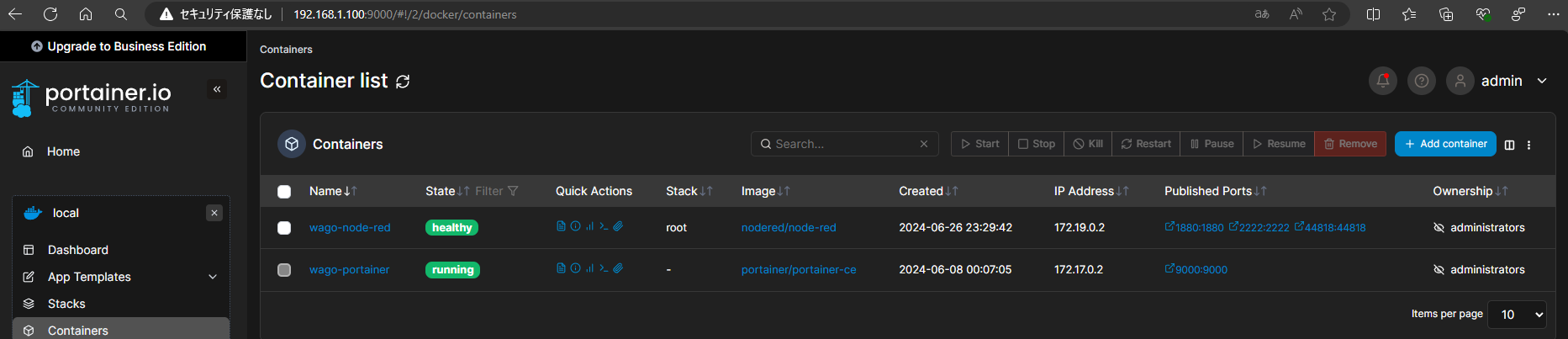Expand App Templates submenu
Viewport: 1568px width, 339px height.
213,277
